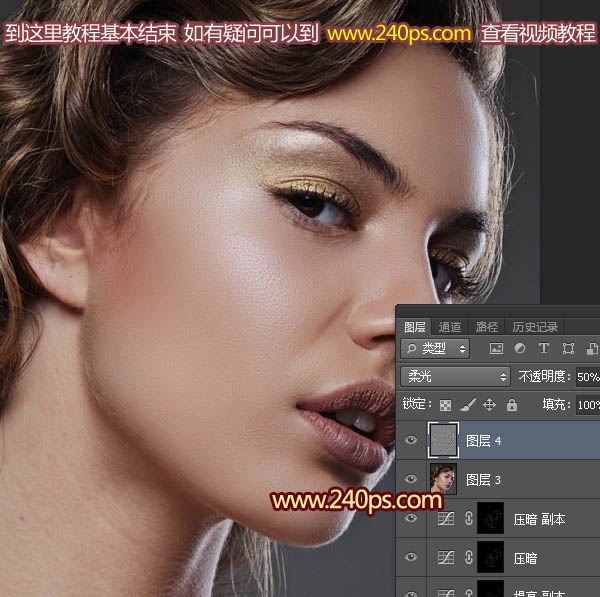Lock transparent pixels checkerboard icon
The image size is (600, 597).
coord(445,405)
